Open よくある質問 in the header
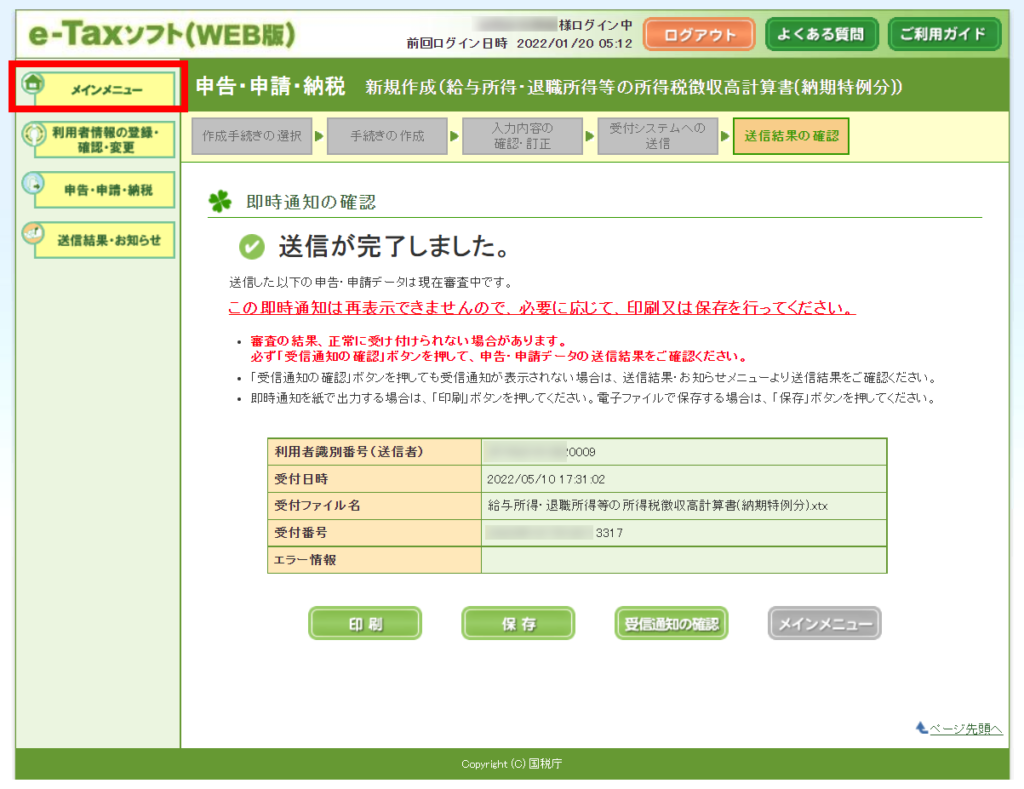The image size is (1024, 789). pyautogui.click(x=821, y=34)
